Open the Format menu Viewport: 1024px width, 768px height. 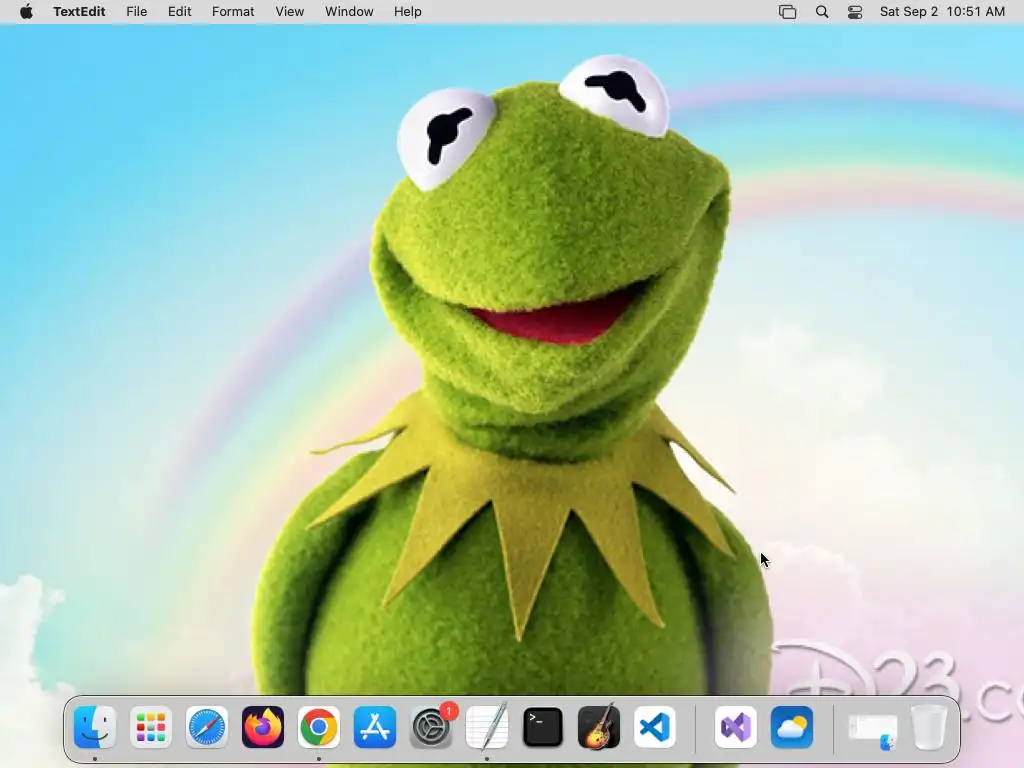coord(233,12)
